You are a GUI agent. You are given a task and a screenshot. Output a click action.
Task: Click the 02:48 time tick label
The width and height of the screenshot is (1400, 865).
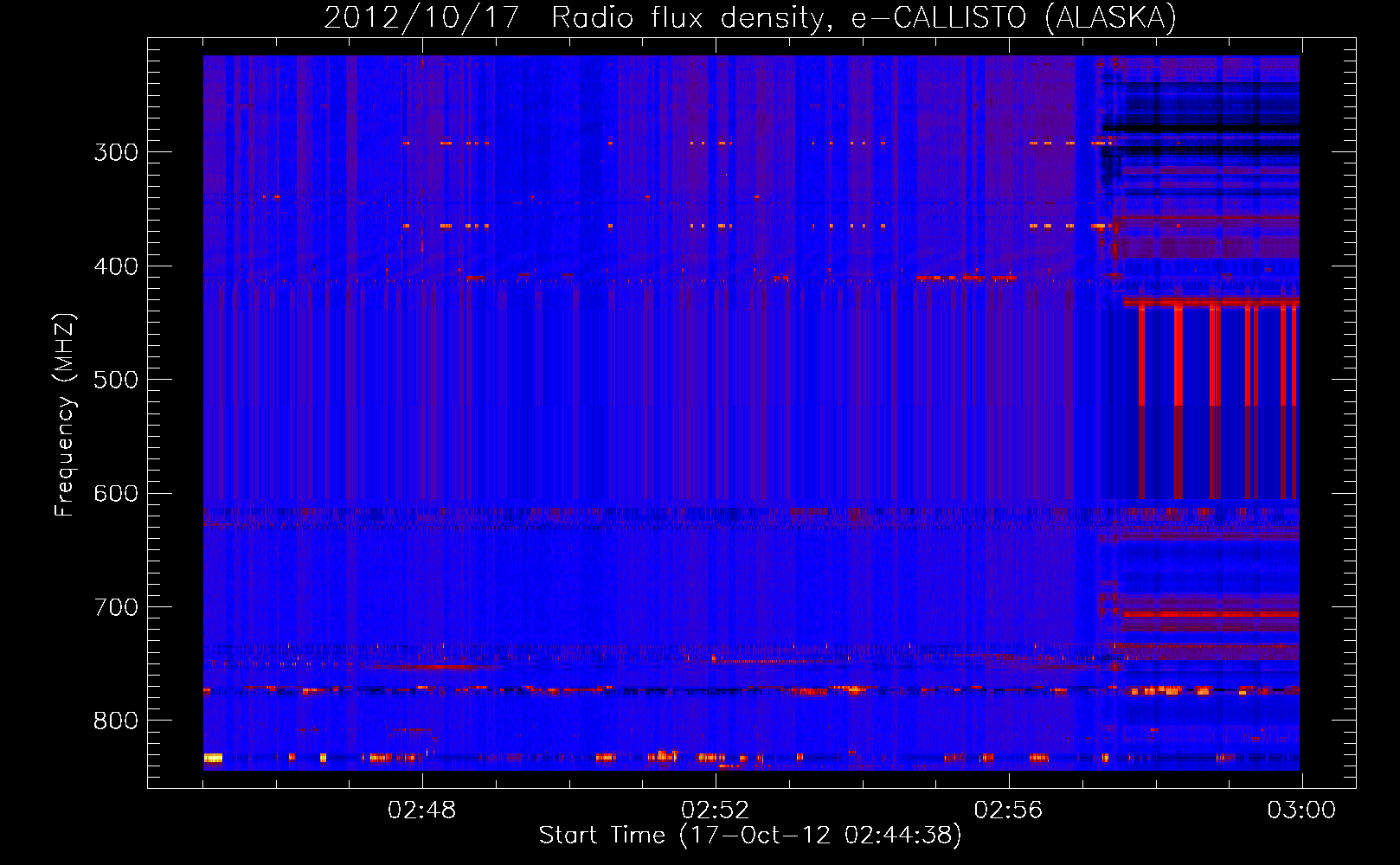[x=422, y=811]
